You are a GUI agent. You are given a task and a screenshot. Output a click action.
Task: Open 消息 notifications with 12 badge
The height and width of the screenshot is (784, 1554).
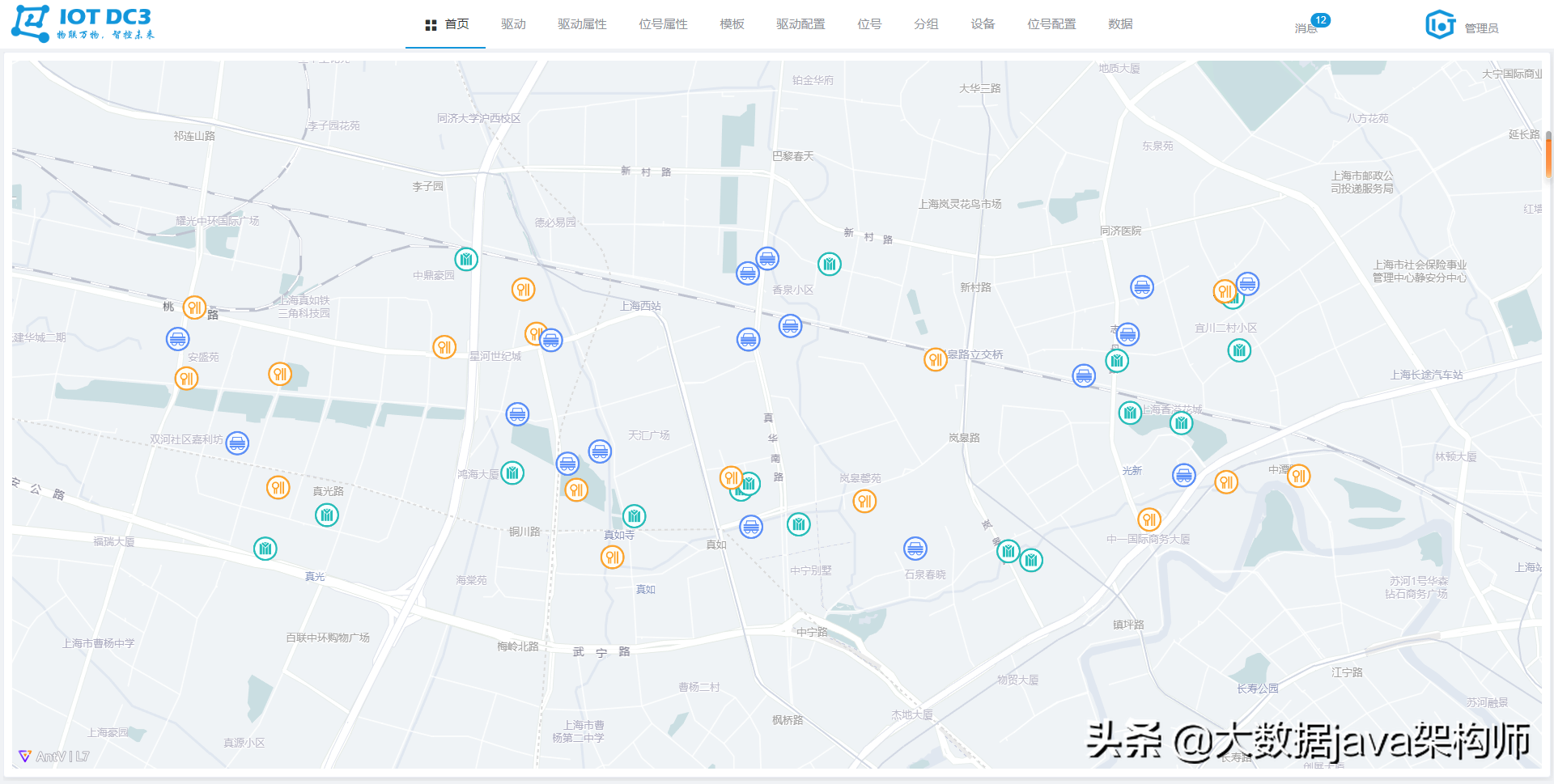coord(1311,25)
